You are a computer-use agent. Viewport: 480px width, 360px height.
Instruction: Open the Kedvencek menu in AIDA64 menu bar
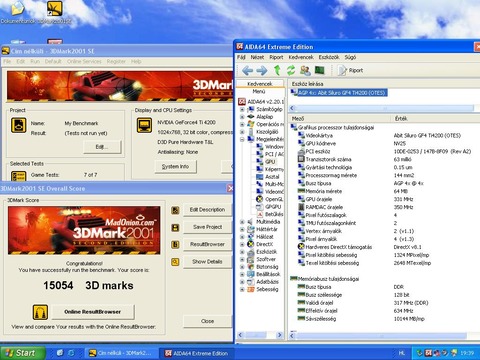point(301,57)
